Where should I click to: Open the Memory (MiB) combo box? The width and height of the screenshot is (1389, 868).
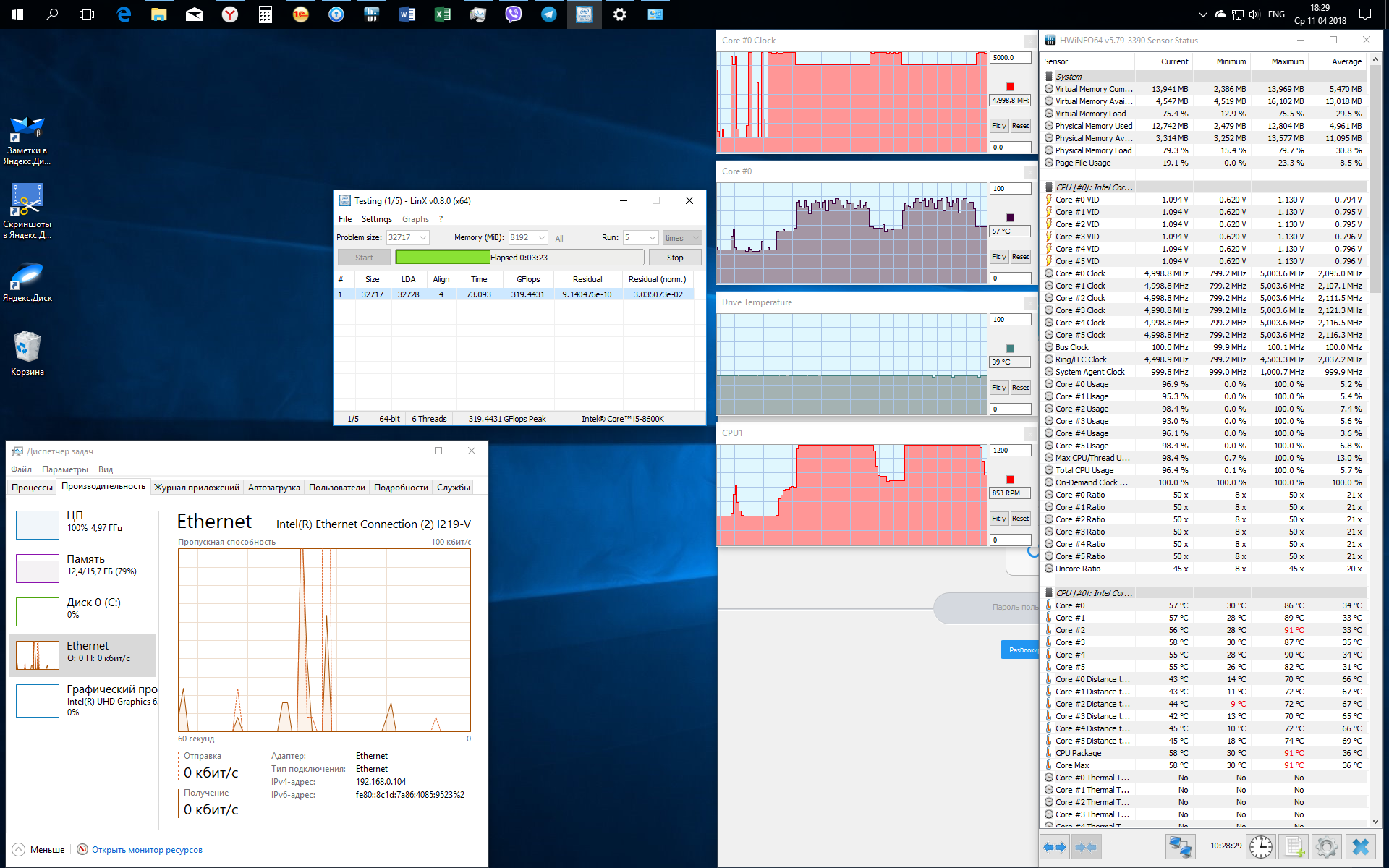click(542, 237)
